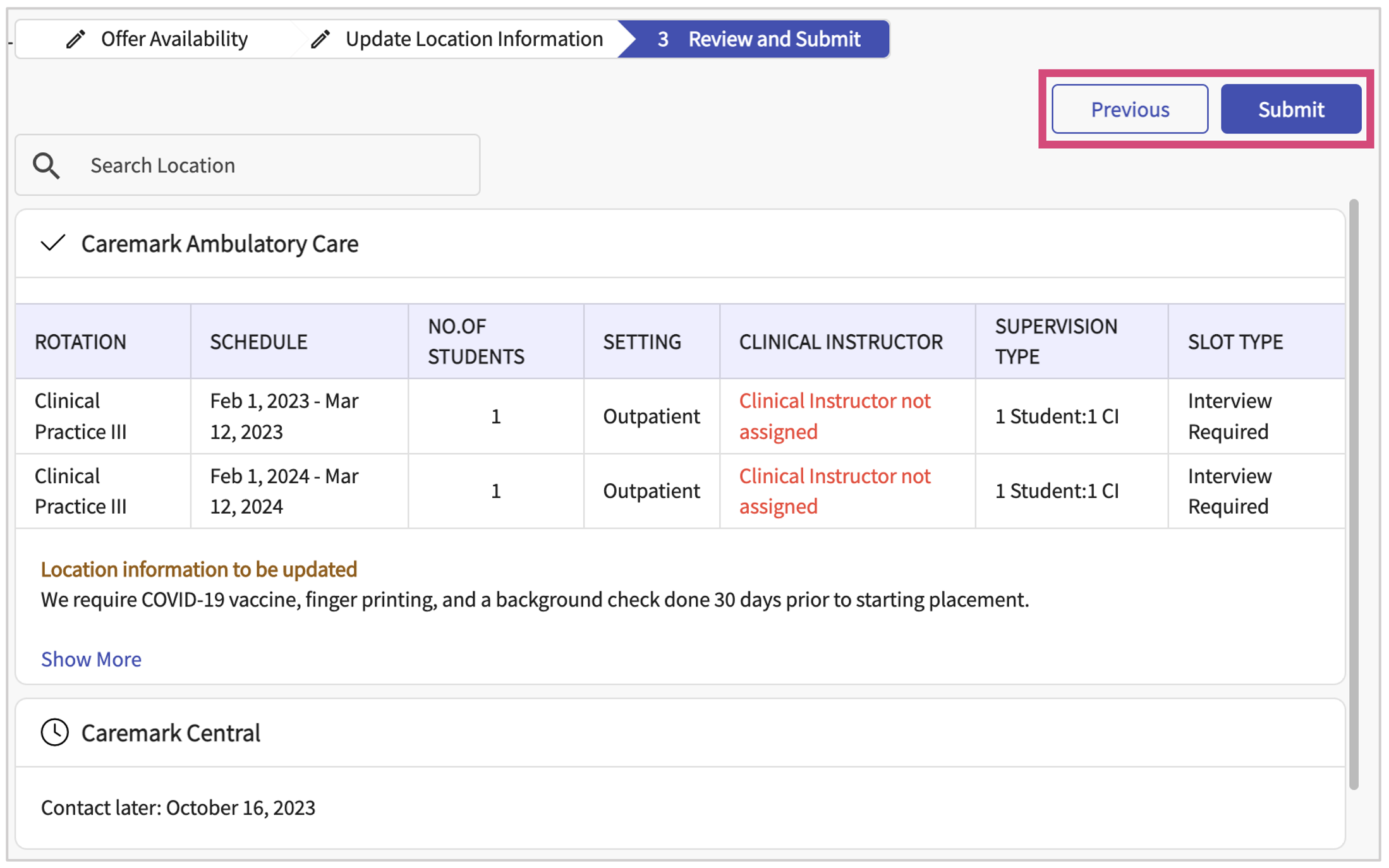The width and height of the screenshot is (1389, 868).
Task: Click '1 Student:1 CI' in the 2024 row
Action: (x=1057, y=491)
